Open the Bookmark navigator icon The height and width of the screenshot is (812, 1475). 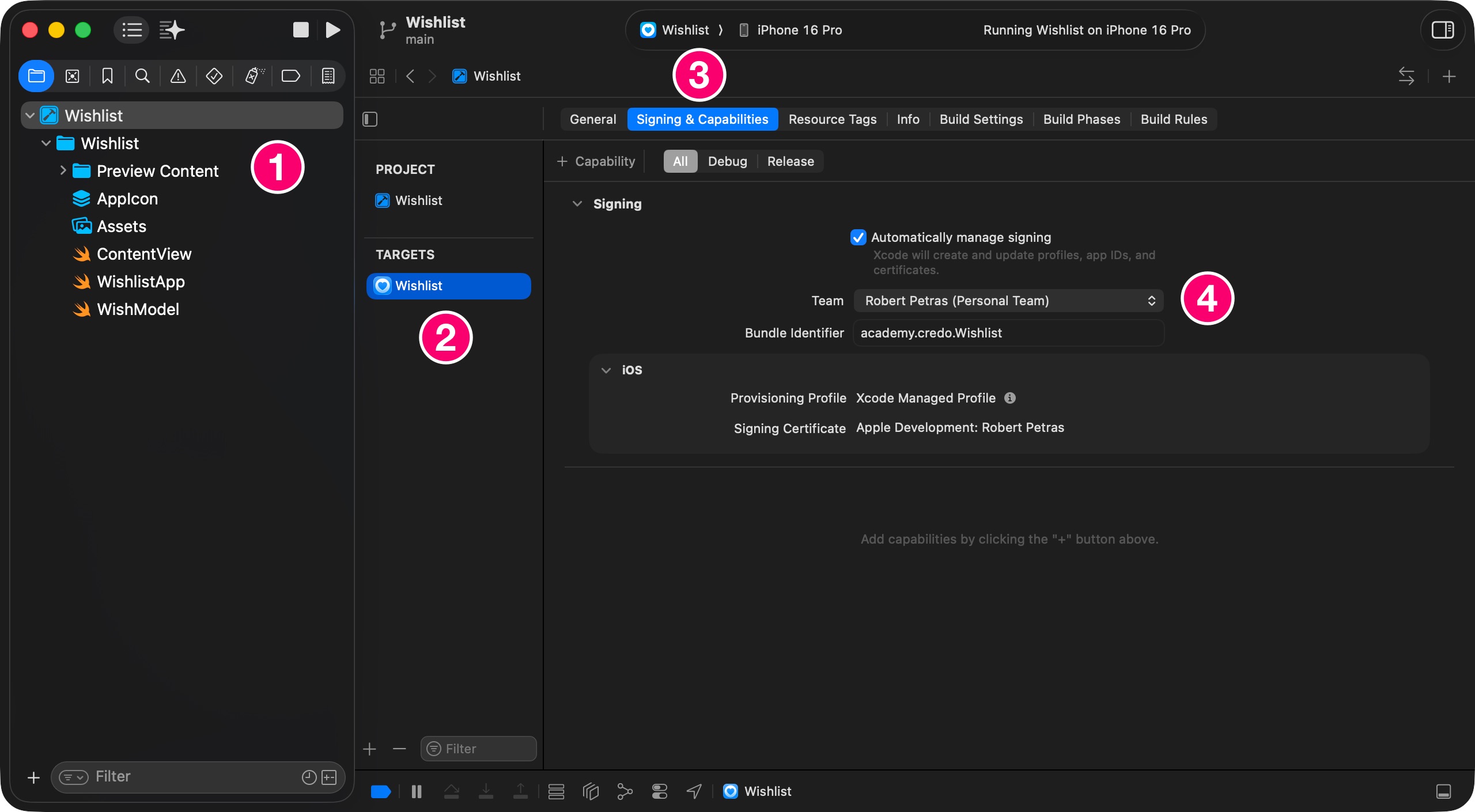pos(107,76)
